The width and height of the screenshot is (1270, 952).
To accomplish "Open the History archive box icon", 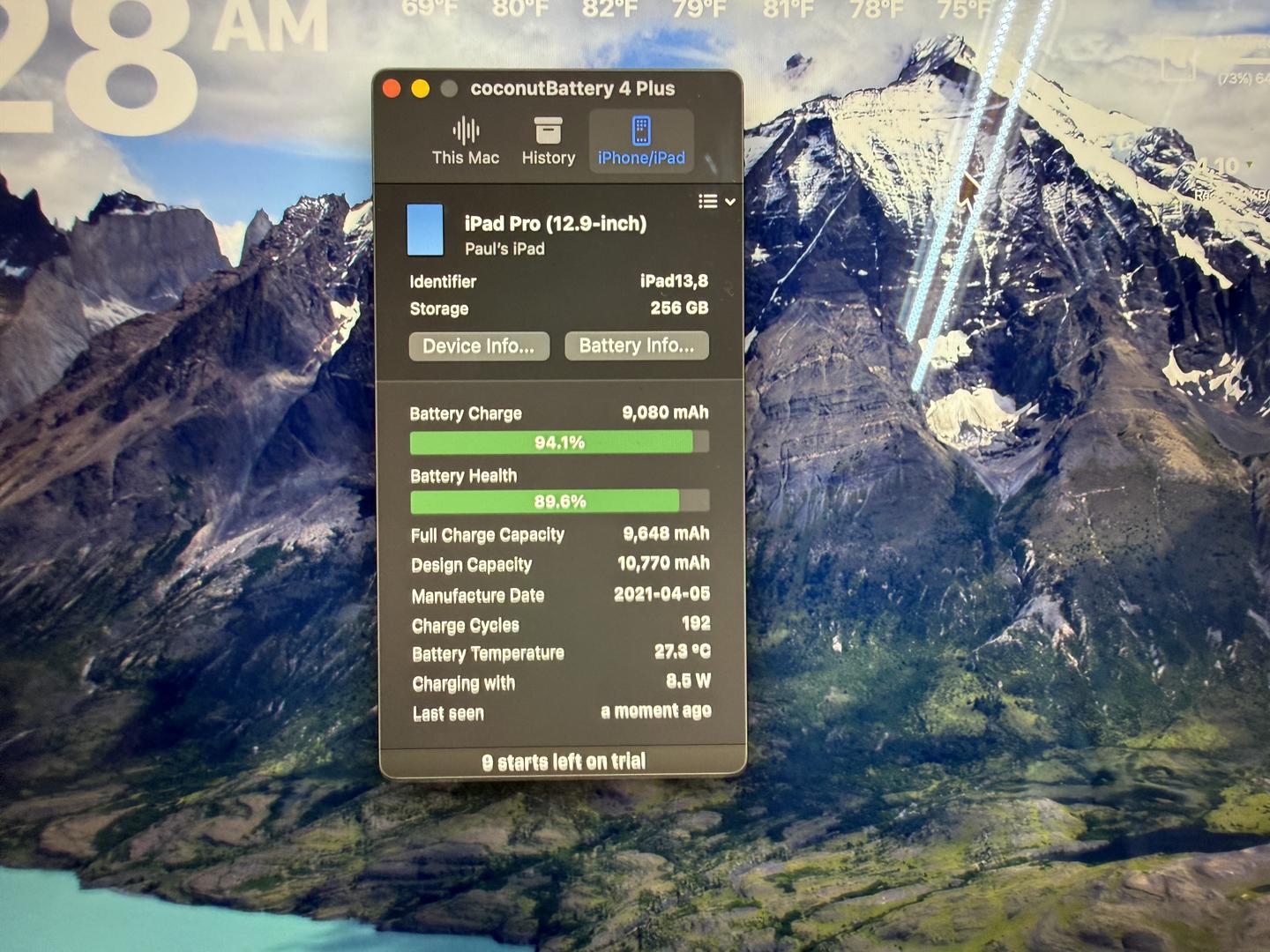I will 548,131.
